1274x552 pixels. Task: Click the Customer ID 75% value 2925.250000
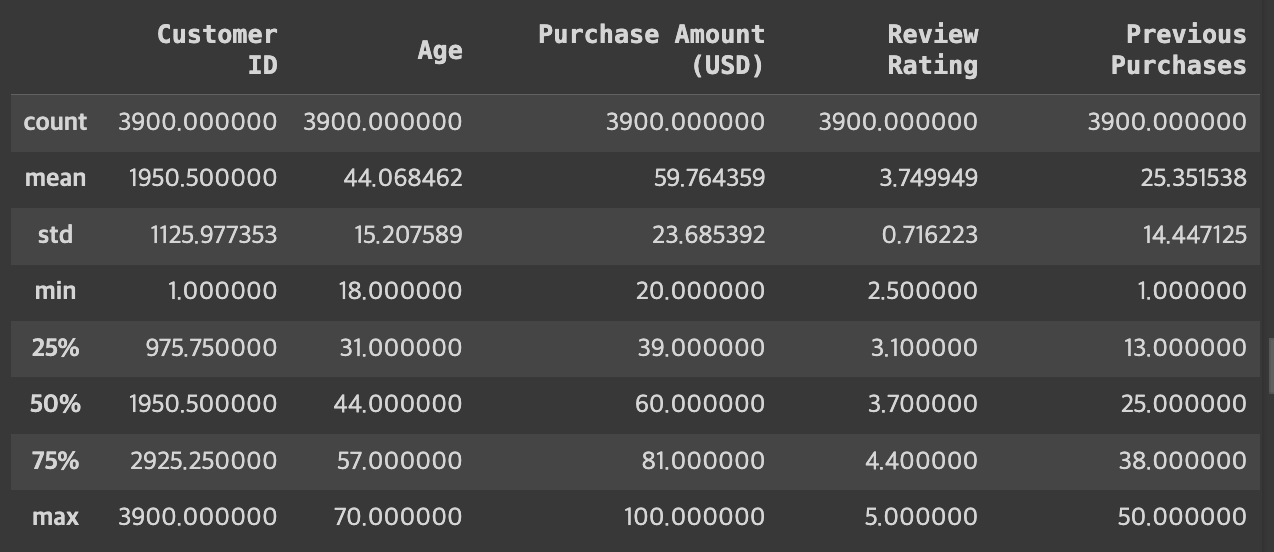pos(203,461)
